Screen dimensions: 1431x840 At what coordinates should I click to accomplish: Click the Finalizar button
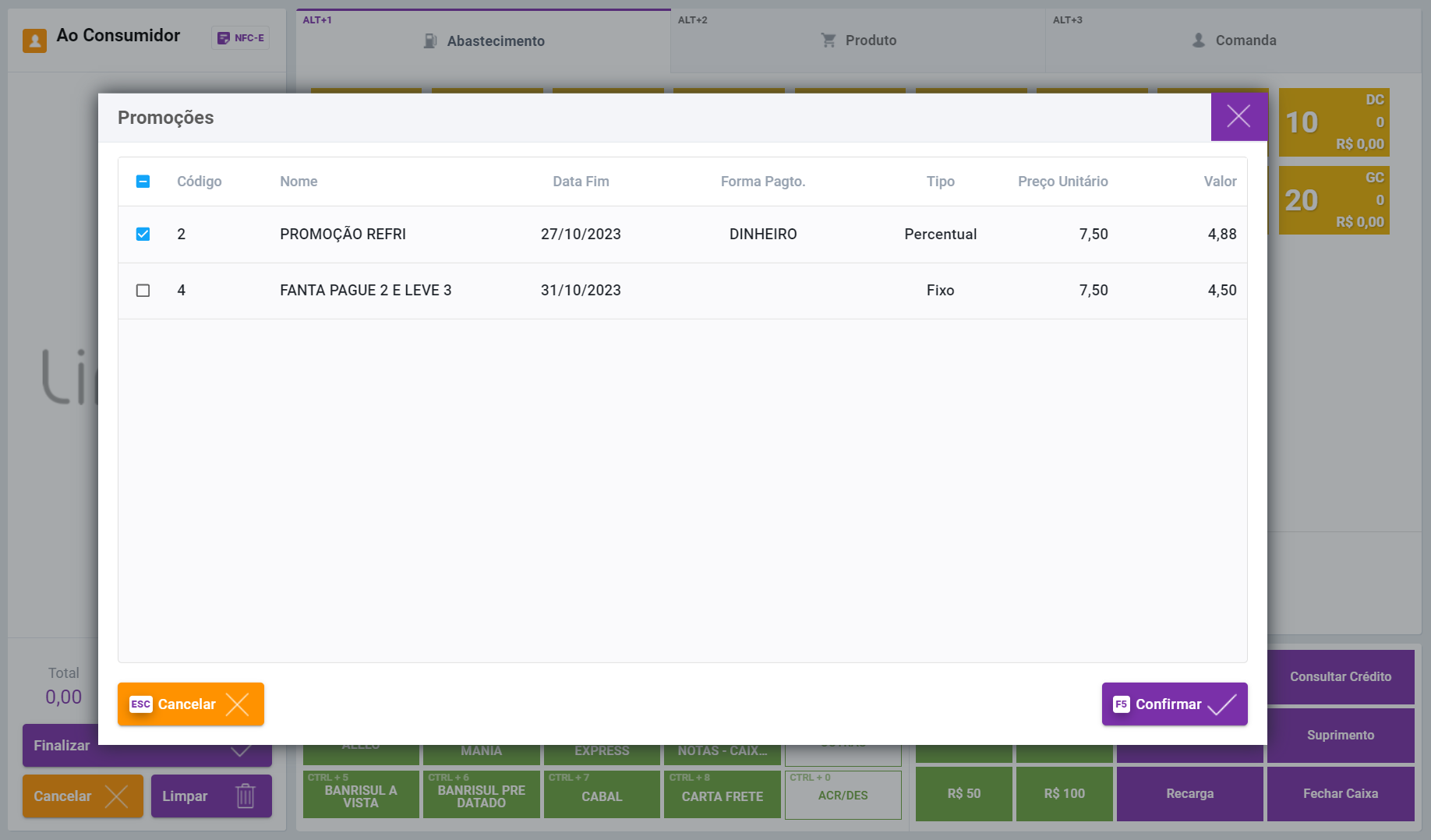coord(147,746)
